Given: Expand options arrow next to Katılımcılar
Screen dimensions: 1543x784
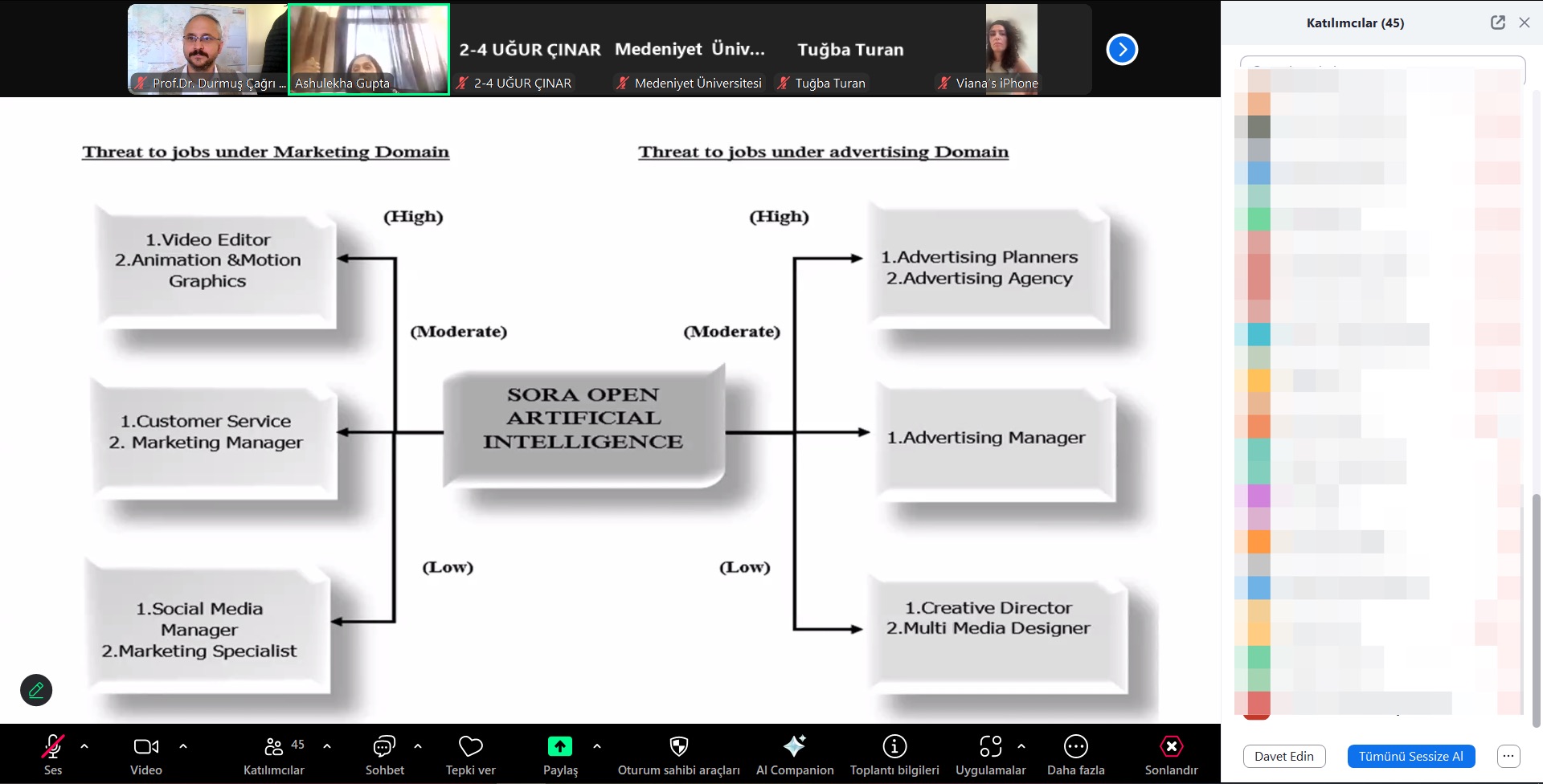Looking at the screenshot, I should pyautogui.click(x=327, y=746).
